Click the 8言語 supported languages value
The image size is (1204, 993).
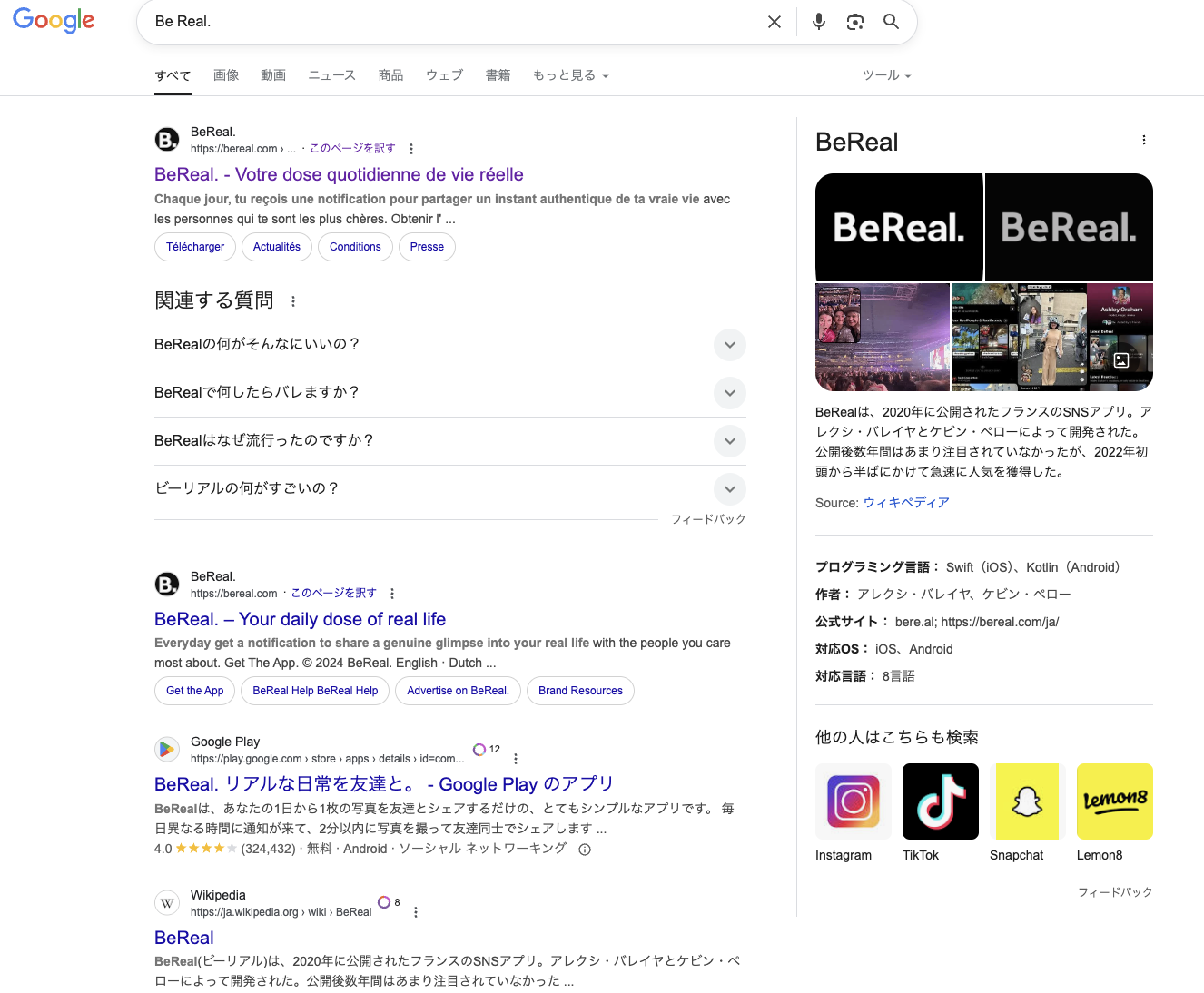coord(899,676)
